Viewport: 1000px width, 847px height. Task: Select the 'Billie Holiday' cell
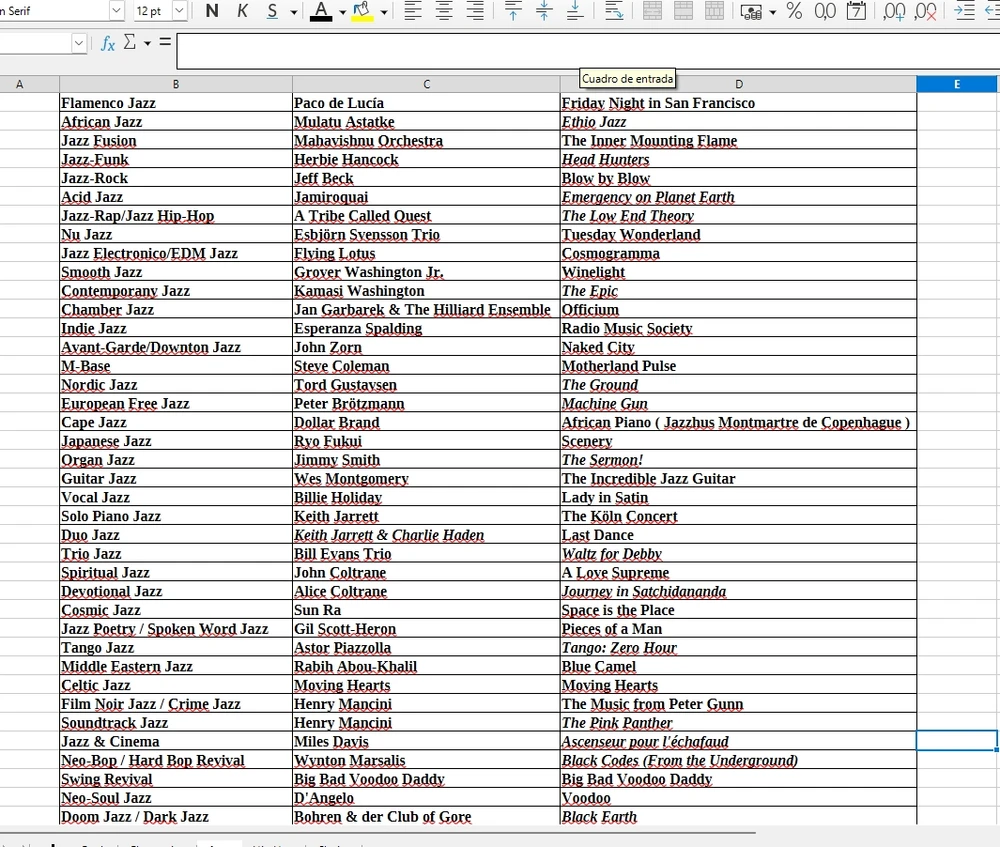click(426, 497)
